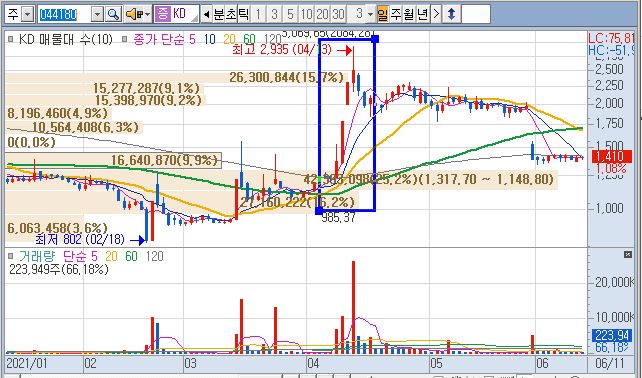Click the blue 223.94 volume axis tag
642x378 pixels.
[611, 336]
